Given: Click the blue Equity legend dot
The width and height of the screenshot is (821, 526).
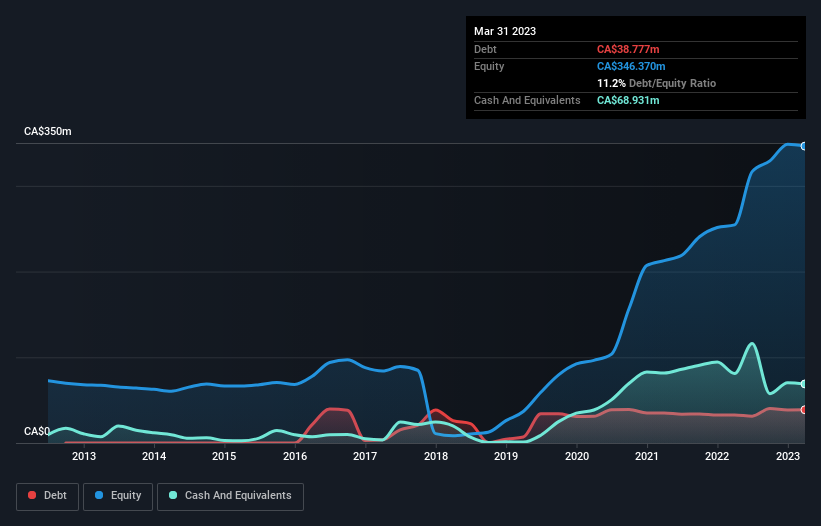Looking at the screenshot, I should pos(99,495).
